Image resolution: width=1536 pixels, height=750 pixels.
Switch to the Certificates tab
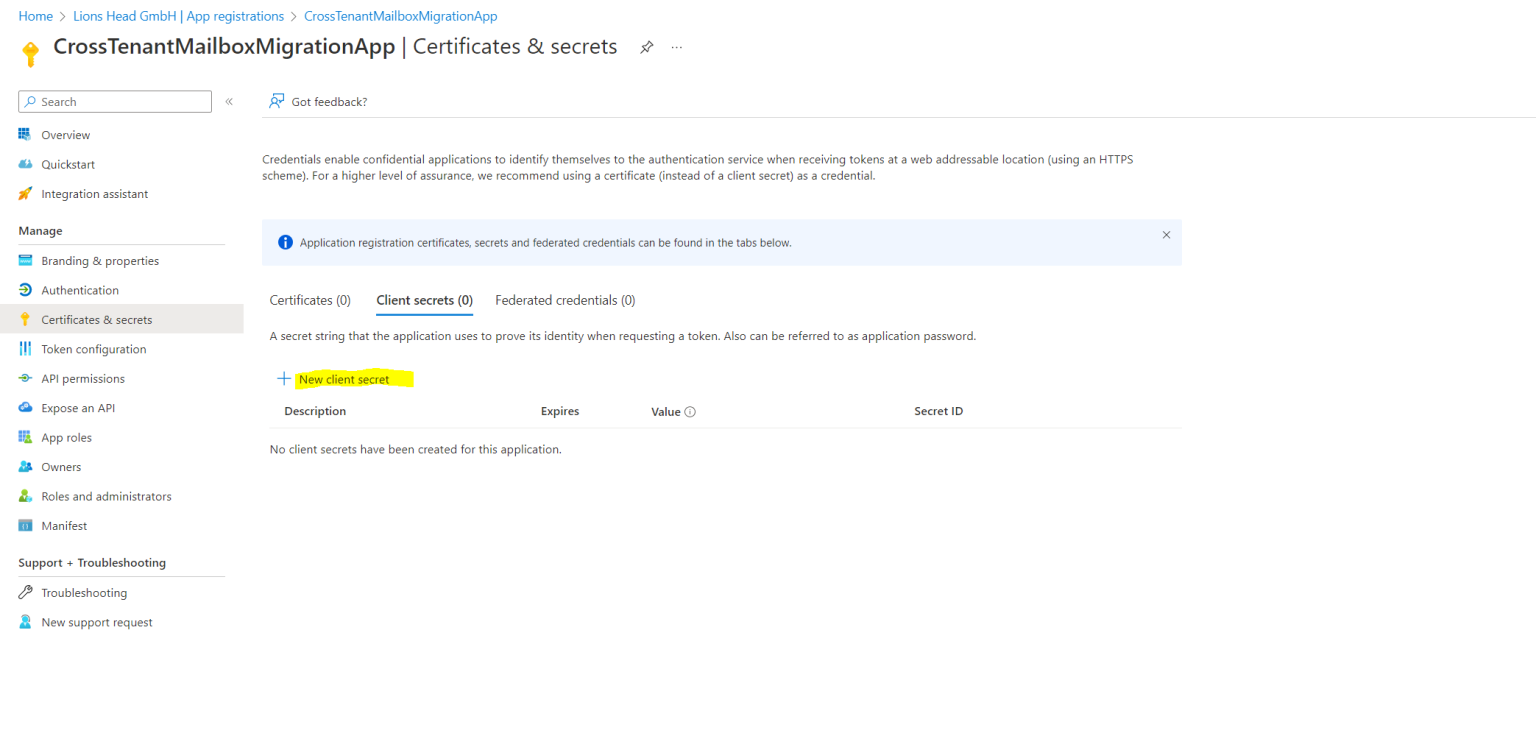click(310, 299)
